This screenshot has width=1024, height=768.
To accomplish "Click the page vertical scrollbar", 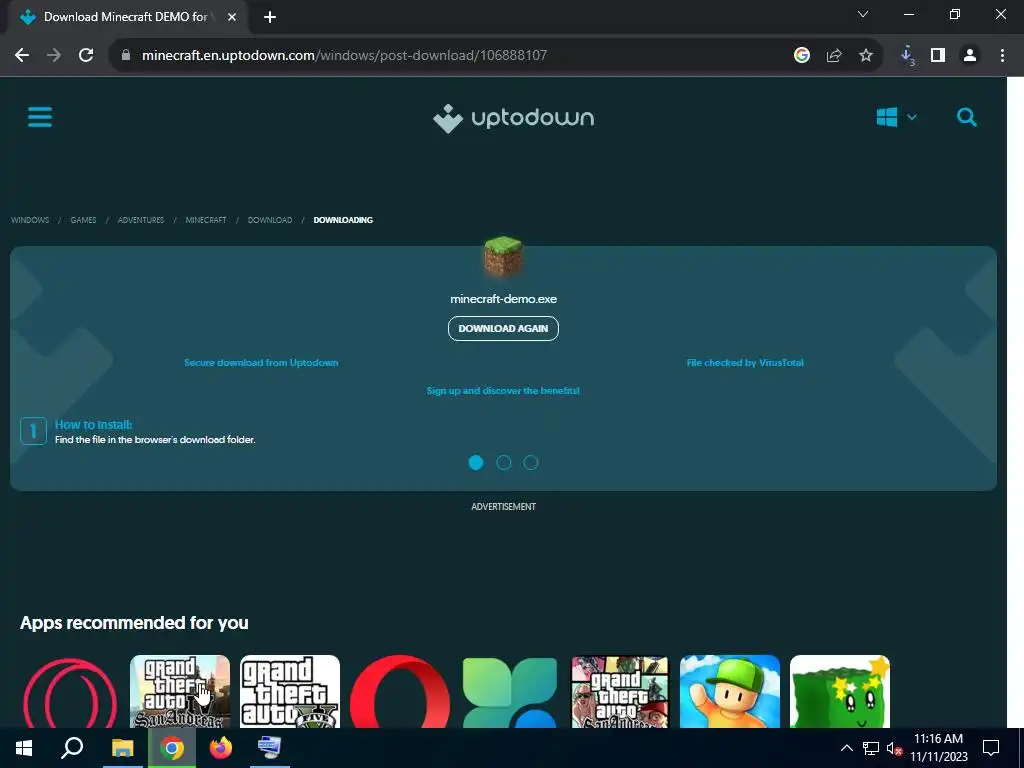I will point(1016,402).
